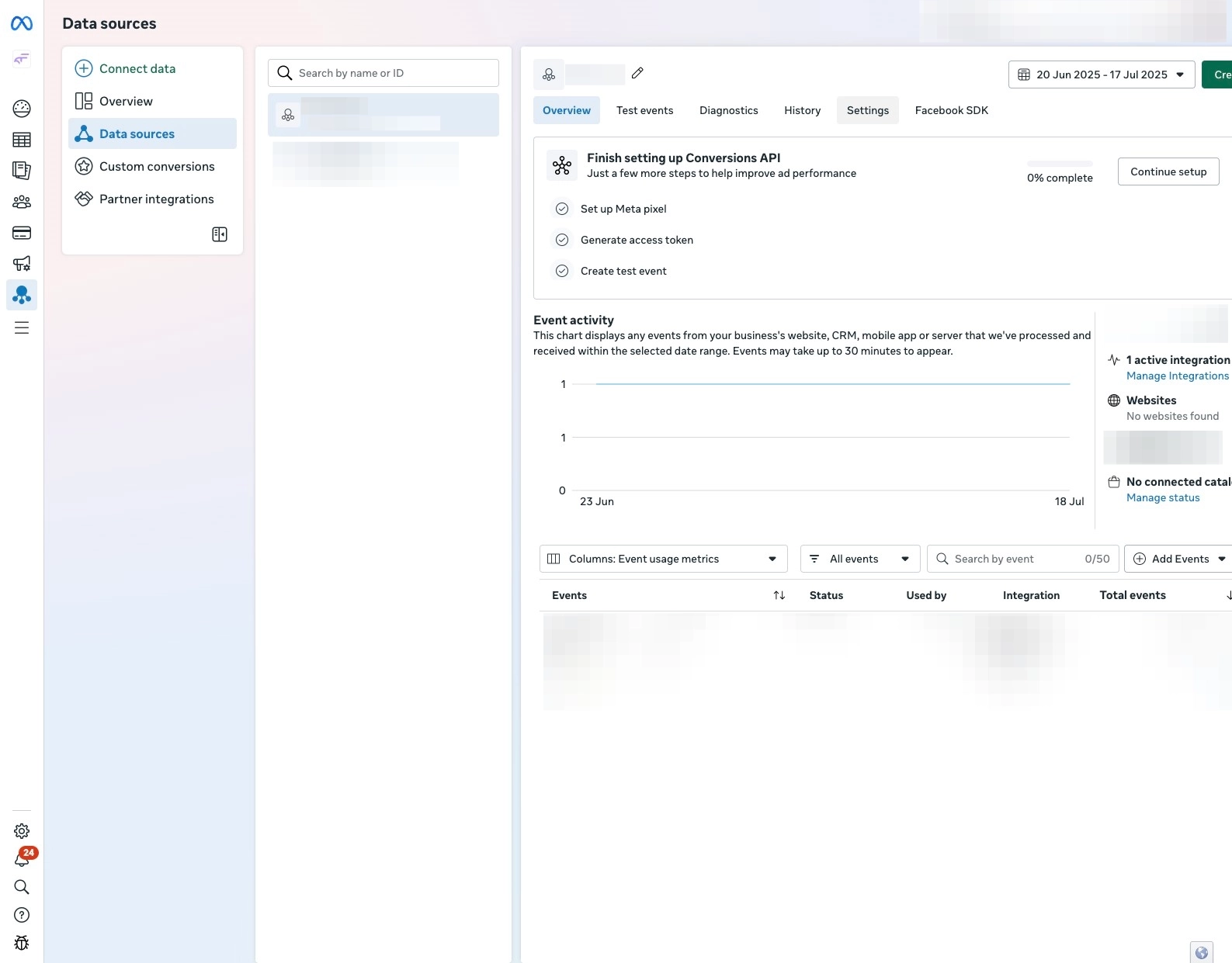Open the date range dropdown
This screenshot has height=963, width=1232.
(1101, 74)
